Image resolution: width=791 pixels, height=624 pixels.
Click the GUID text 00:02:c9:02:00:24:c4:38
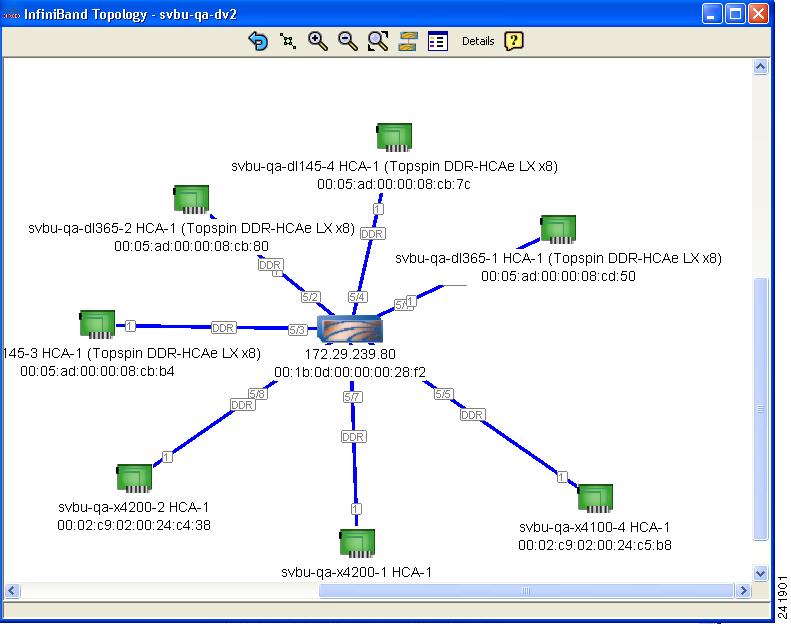point(134,525)
